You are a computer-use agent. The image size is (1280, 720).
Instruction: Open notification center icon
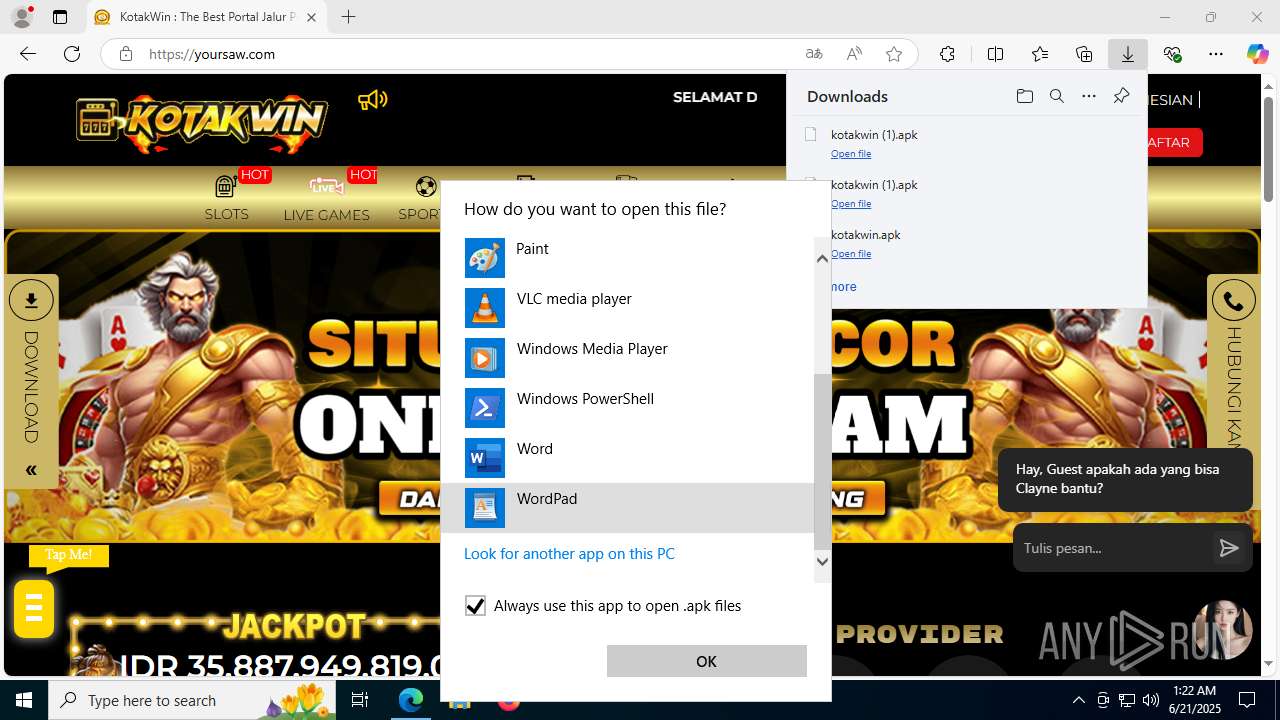pyautogui.click(x=1247, y=700)
